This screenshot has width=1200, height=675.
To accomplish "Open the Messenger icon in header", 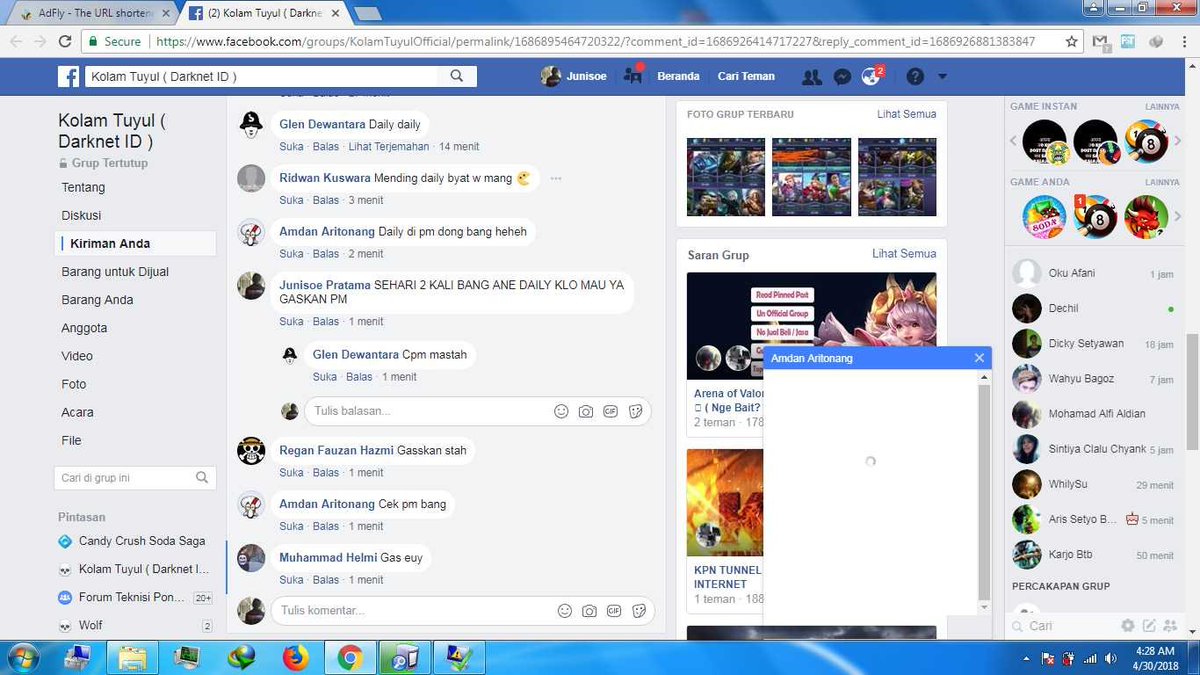I will coord(842,77).
